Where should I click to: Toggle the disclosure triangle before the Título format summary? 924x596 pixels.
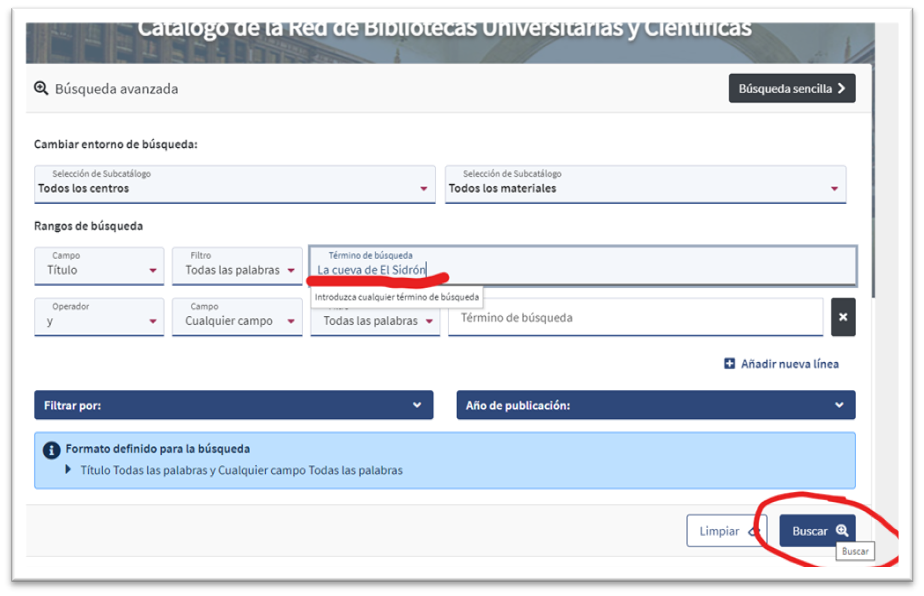point(69,469)
